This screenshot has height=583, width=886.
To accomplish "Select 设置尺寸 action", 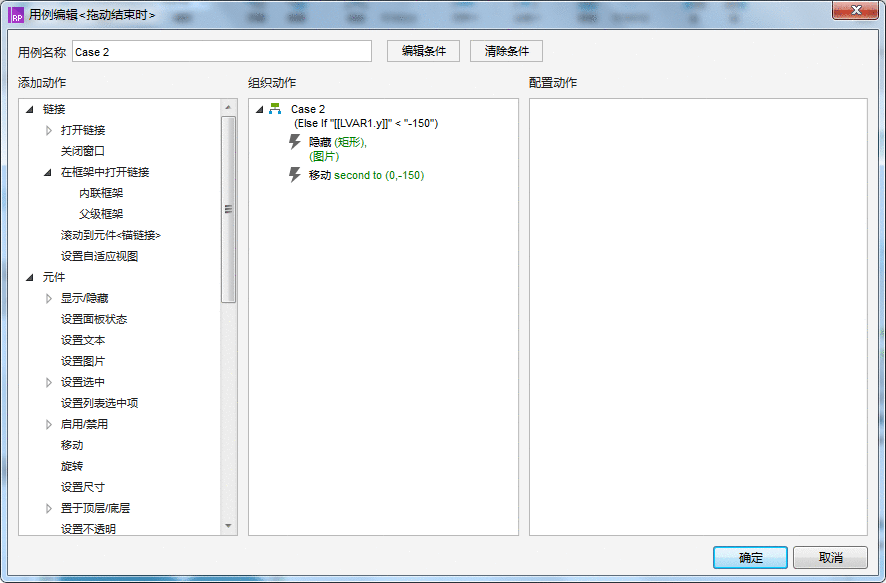I will (x=82, y=487).
